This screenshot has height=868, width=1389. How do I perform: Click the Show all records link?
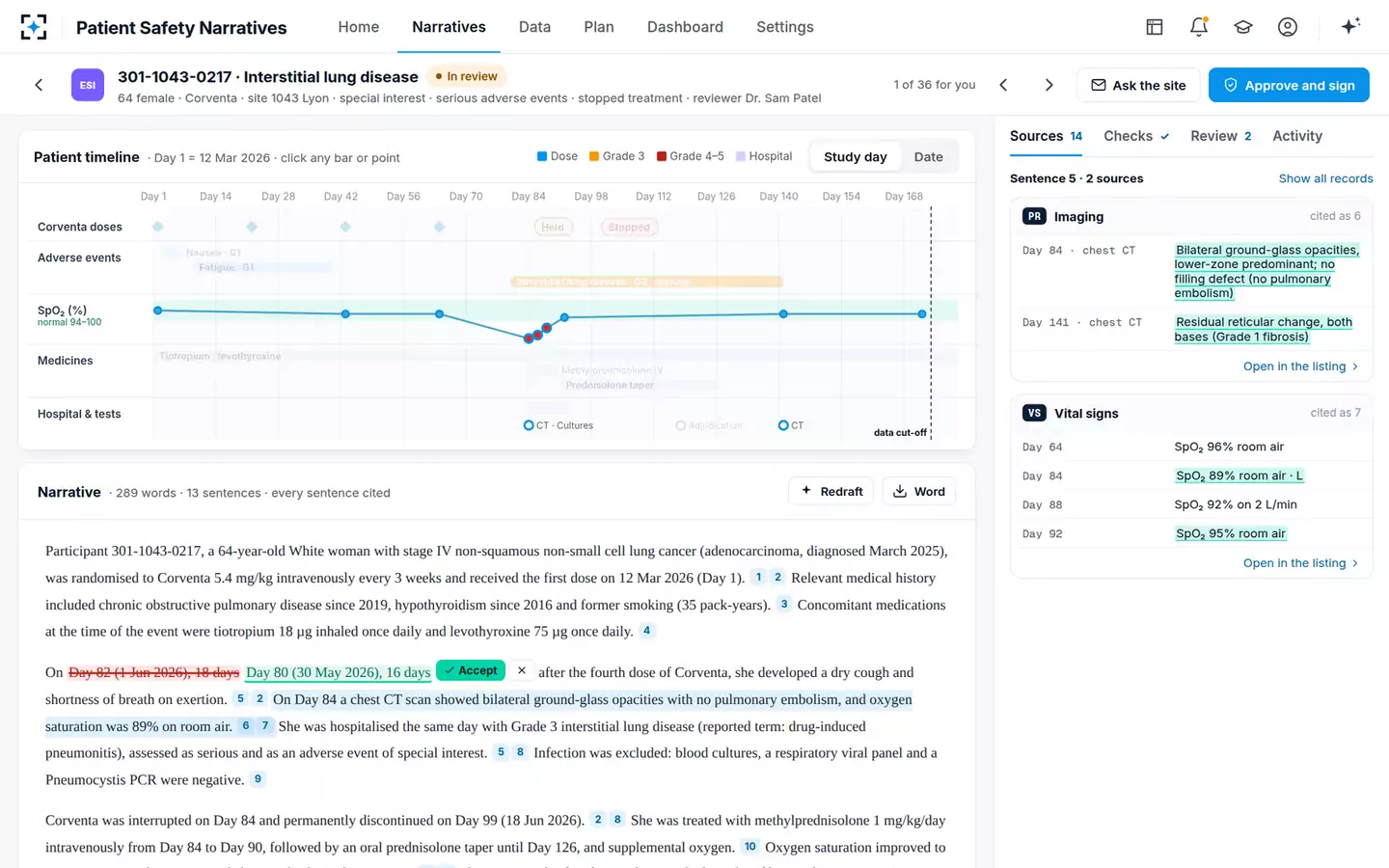(x=1325, y=178)
